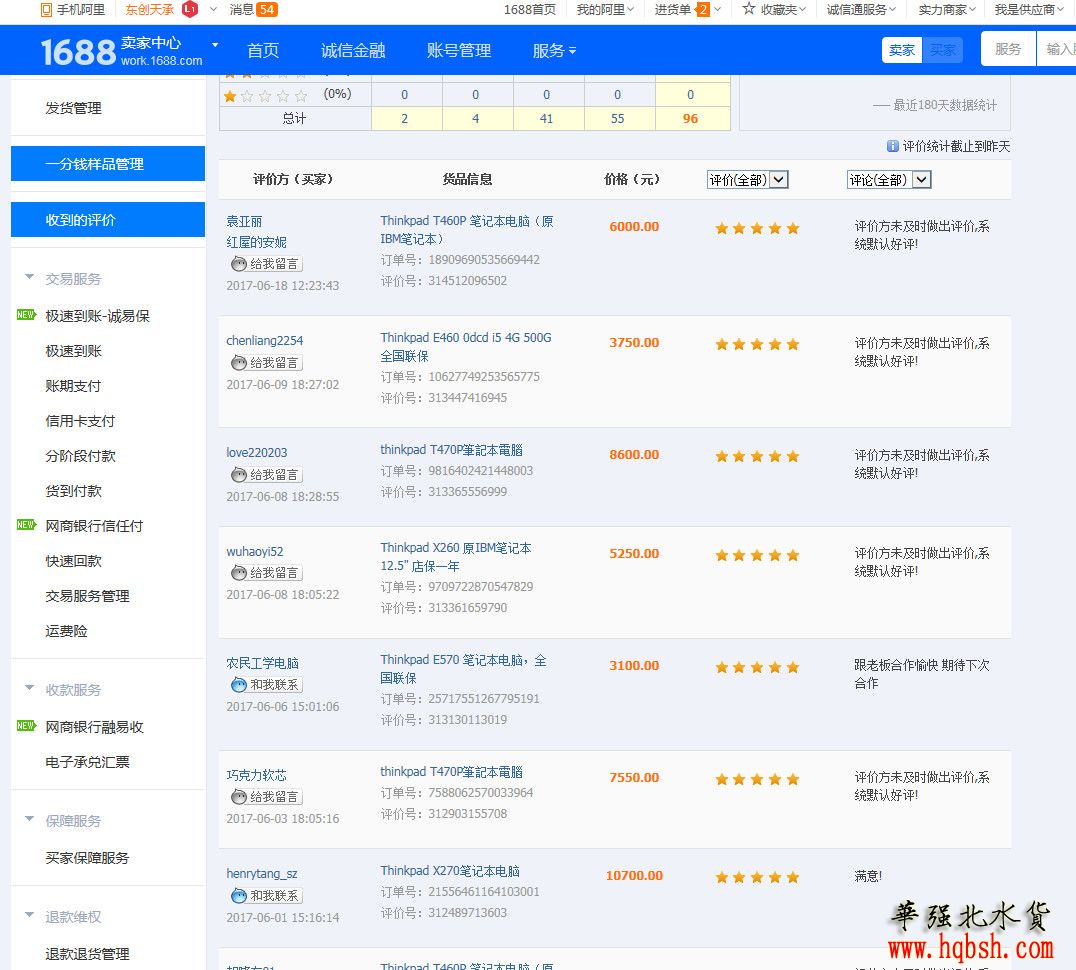Collapse the 收款服务 sidebar section
Screen dimensions: 1076x970
pos(30,688)
